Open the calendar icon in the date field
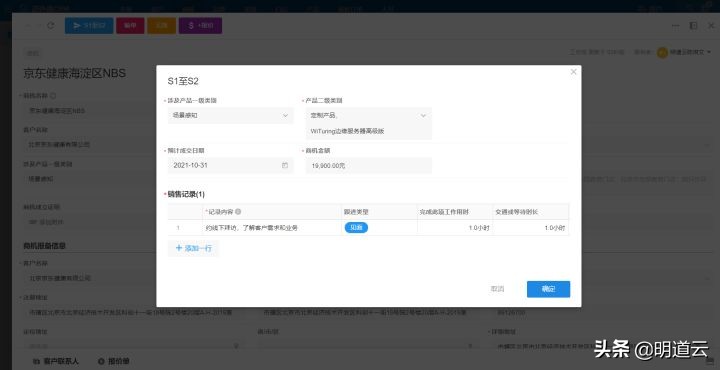The width and height of the screenshot is (720, 370). [x=285, y=165]
